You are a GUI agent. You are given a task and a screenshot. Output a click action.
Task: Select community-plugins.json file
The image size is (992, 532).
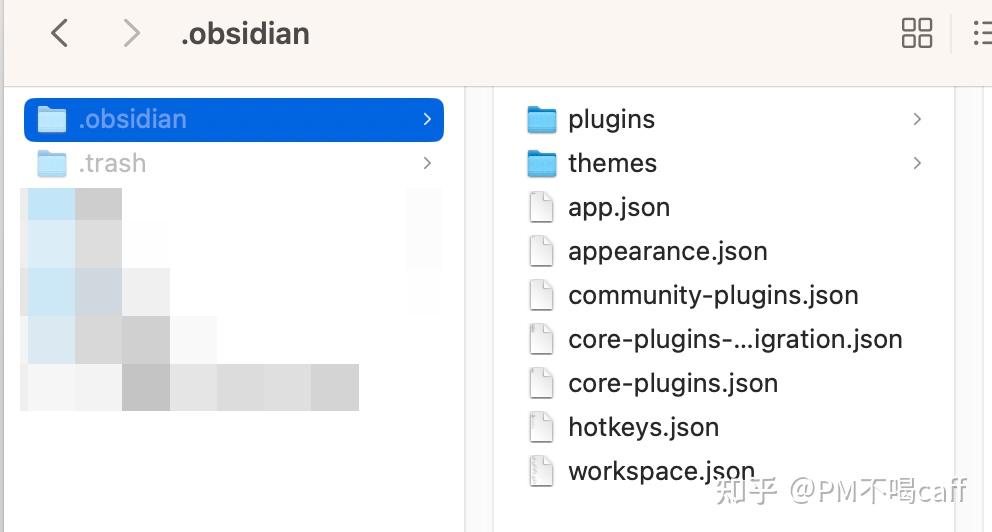pyautogui.click(x=712, y=295)
